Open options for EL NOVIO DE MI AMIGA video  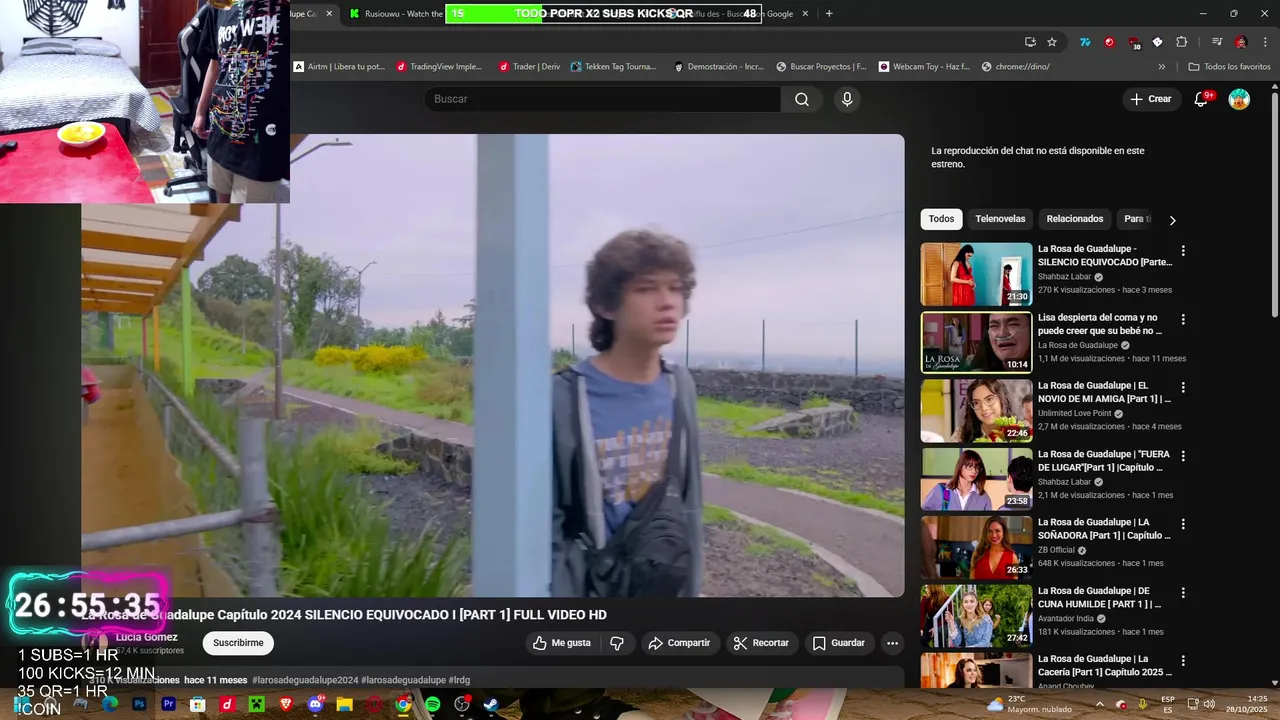(x=1183, y=388)
